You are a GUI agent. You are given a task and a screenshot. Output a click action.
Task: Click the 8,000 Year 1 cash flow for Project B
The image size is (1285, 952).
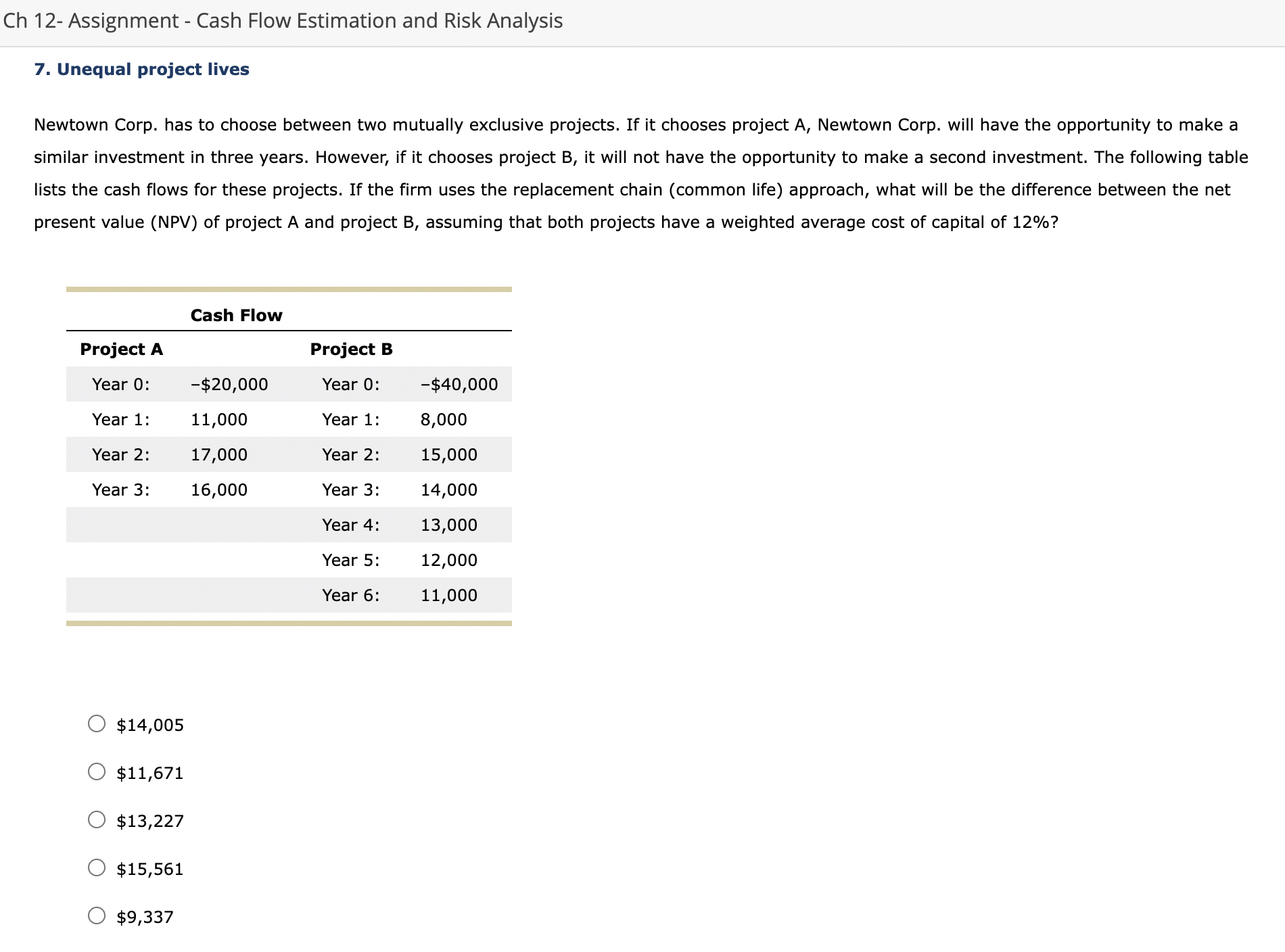pos(443,419)
